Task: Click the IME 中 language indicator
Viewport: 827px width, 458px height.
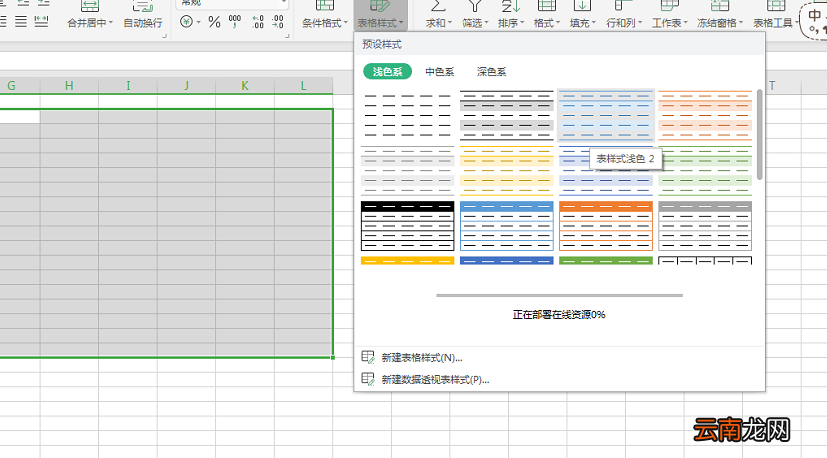Action: (815, 15)
